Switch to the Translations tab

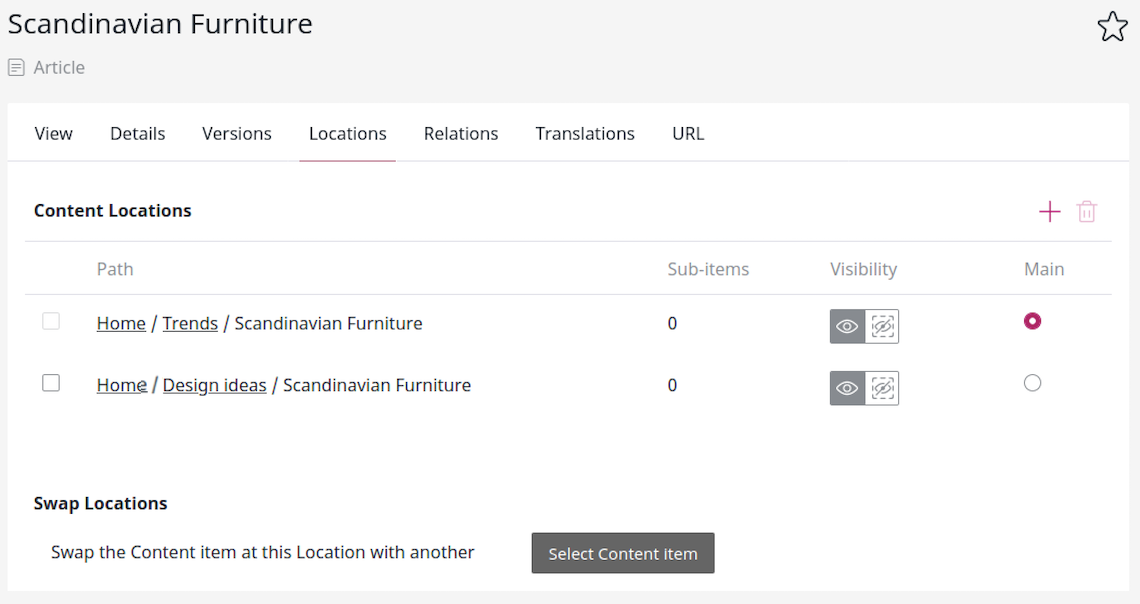(x=585, y=134)
